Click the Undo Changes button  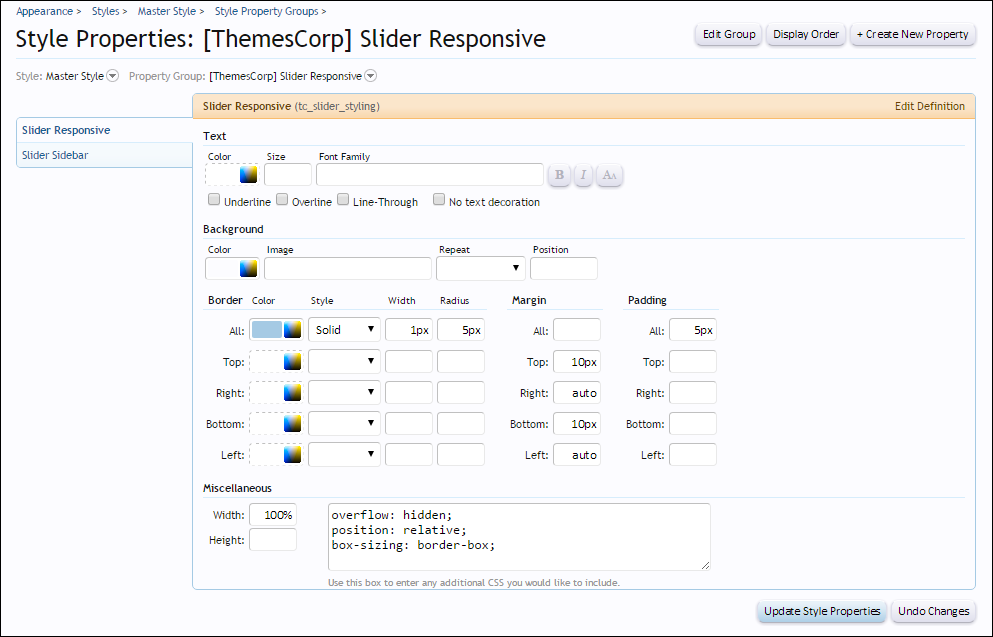click(933, 611)
